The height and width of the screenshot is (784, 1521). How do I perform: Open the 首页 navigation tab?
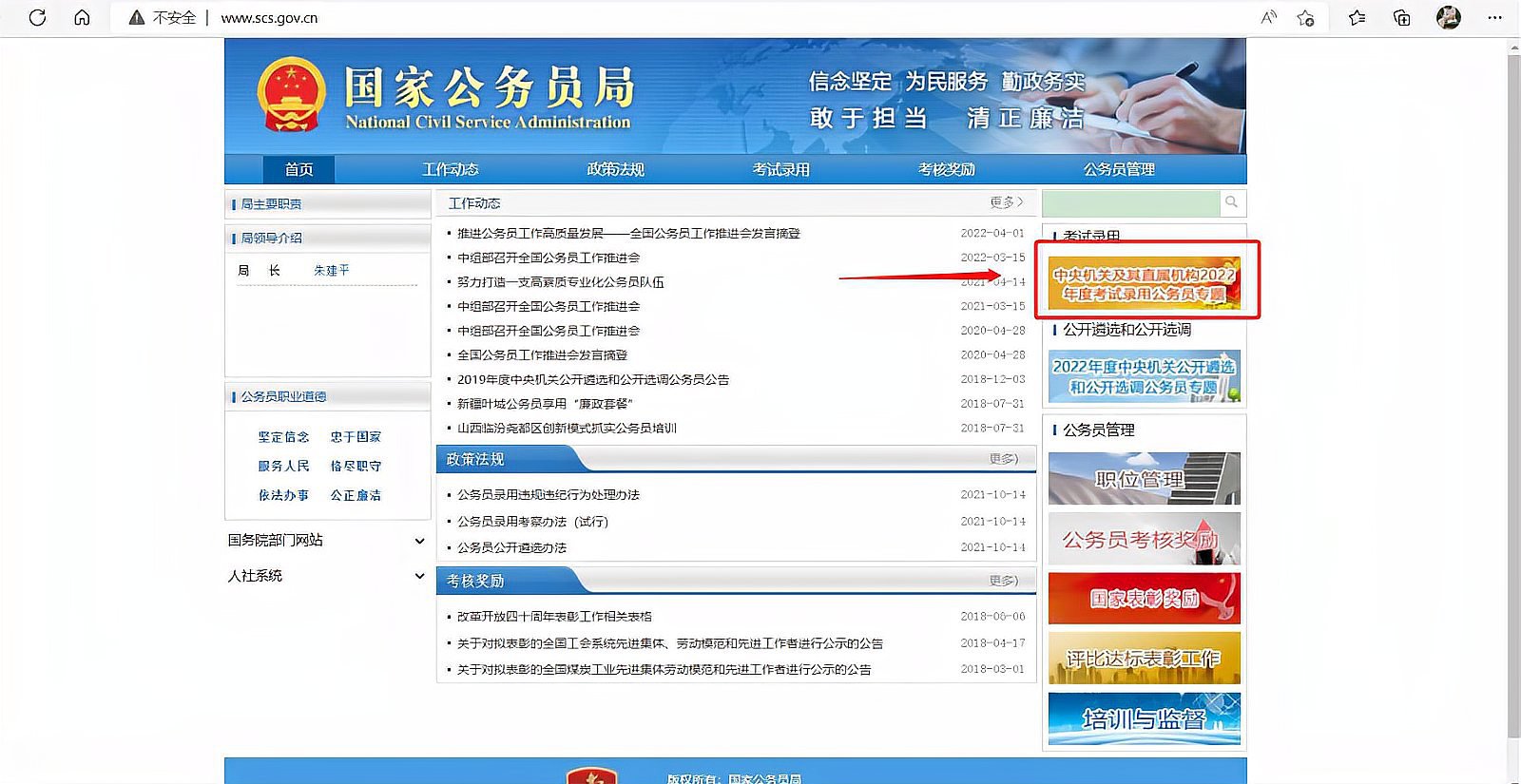(x=298, y=169)
